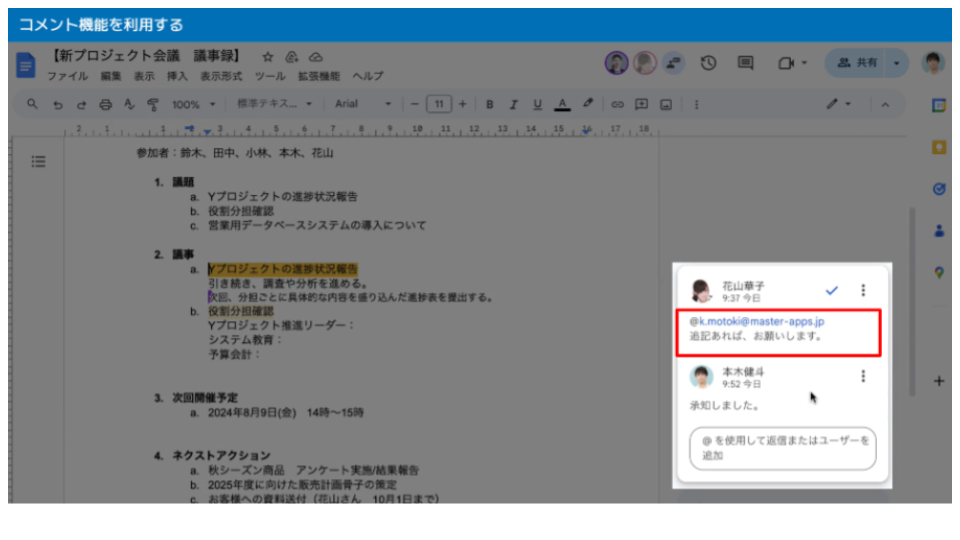Insert an image
Screen dimensions: 960x540
(666, 105)
